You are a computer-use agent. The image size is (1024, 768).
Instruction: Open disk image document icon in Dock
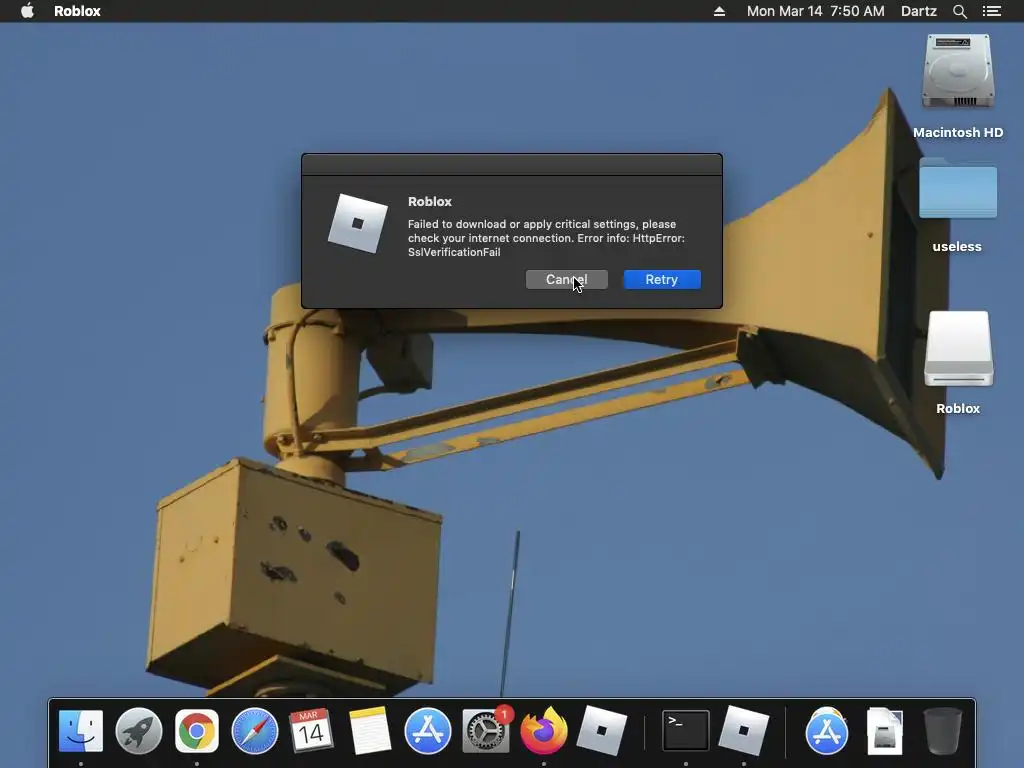885,731
